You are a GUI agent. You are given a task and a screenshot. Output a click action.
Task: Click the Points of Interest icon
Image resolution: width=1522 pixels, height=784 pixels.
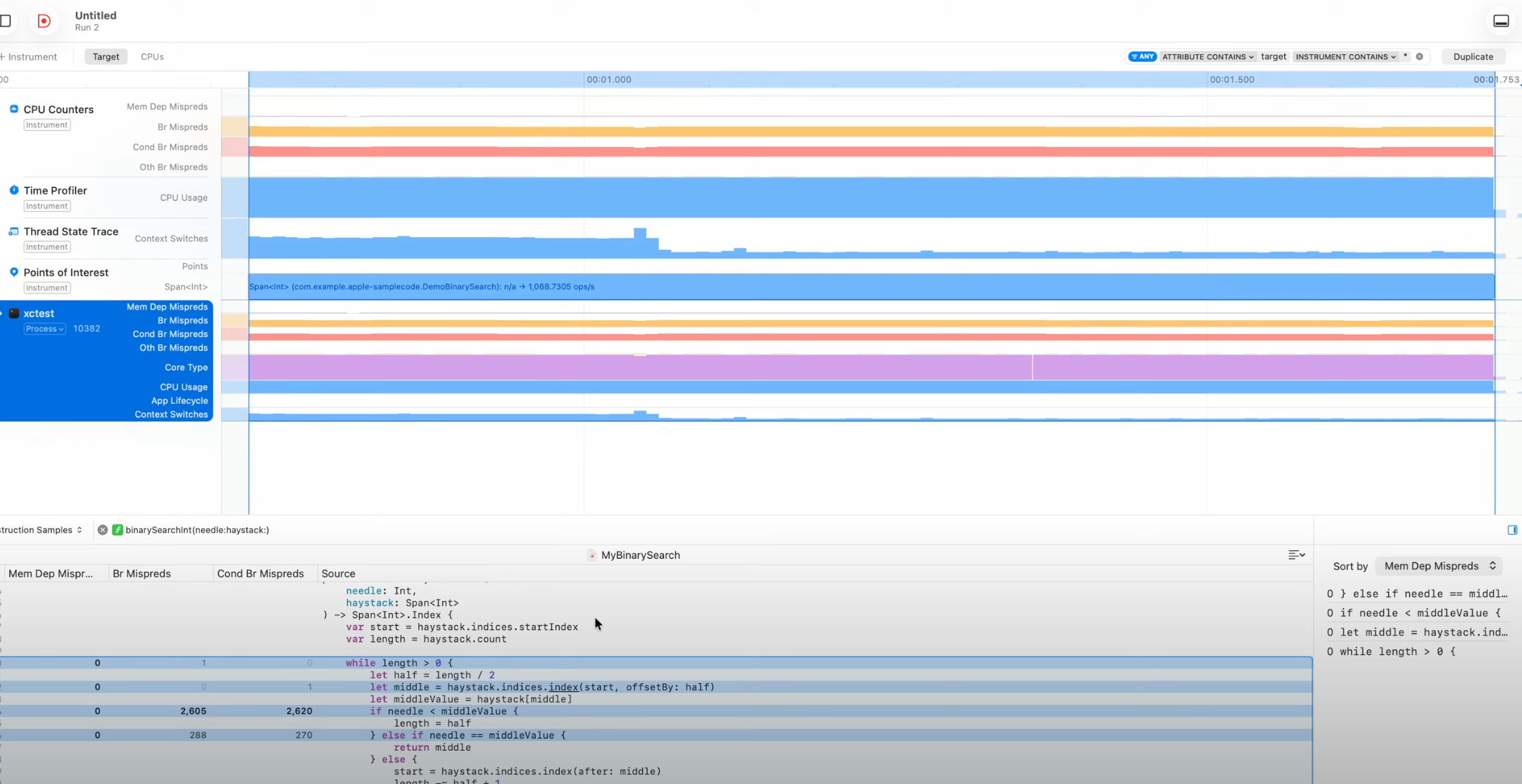pyautogui.click(x=13, y=272)
